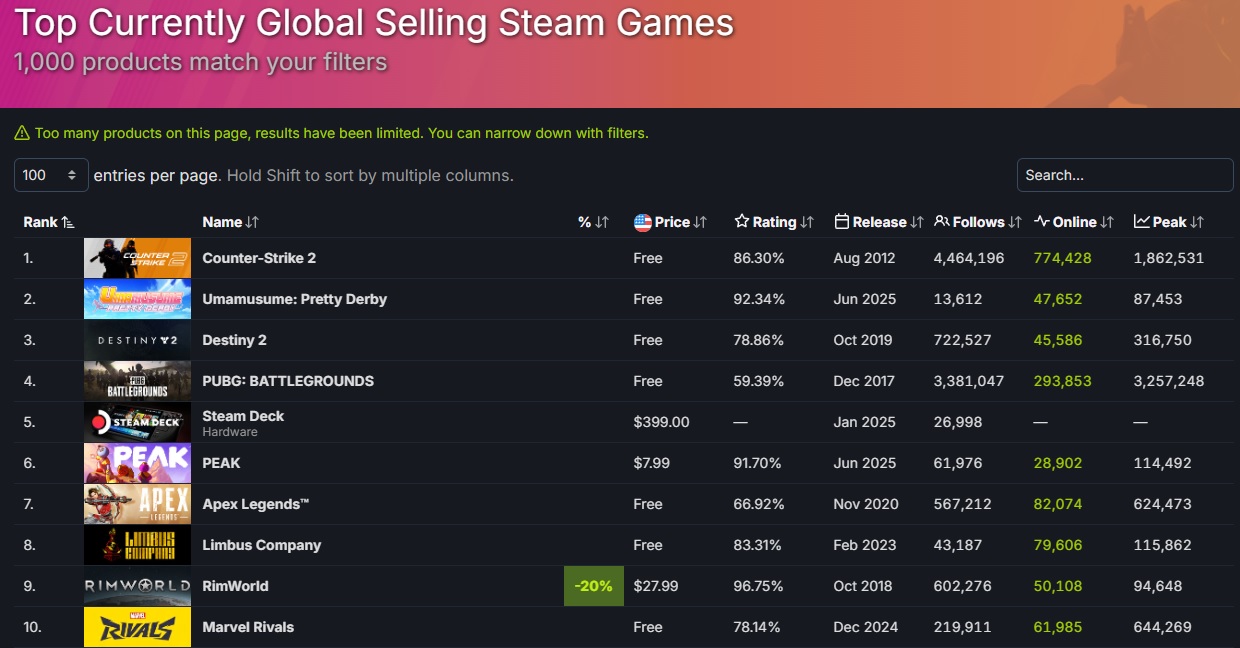The image size is (1240, 648).
Task: Click the Peak chart icon
Action: coord(1141,222)
